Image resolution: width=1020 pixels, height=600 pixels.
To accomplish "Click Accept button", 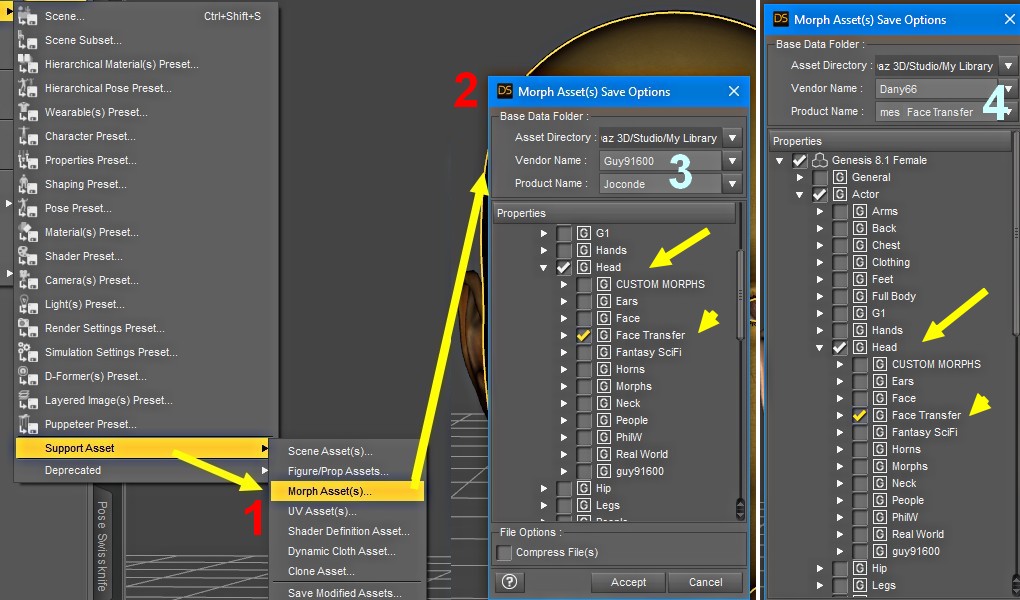I will click(628, 582).
